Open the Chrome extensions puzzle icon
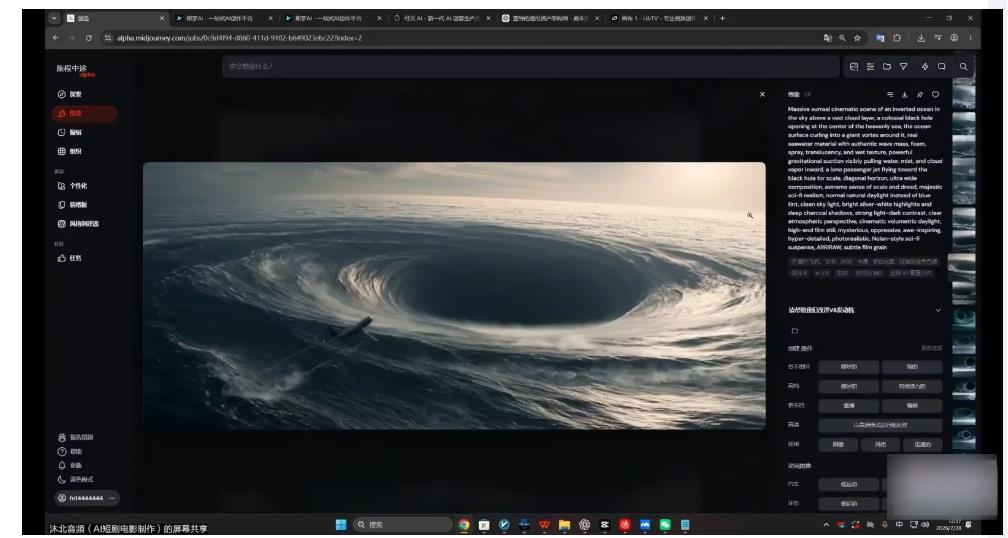Viewport: 1008px width, 538px height. point(897,38)
